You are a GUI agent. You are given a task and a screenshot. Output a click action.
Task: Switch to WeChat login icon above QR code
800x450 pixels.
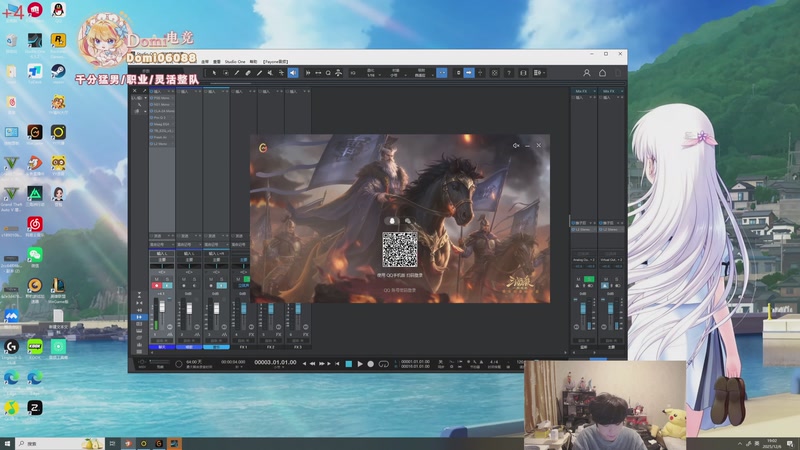coord(407,221)
